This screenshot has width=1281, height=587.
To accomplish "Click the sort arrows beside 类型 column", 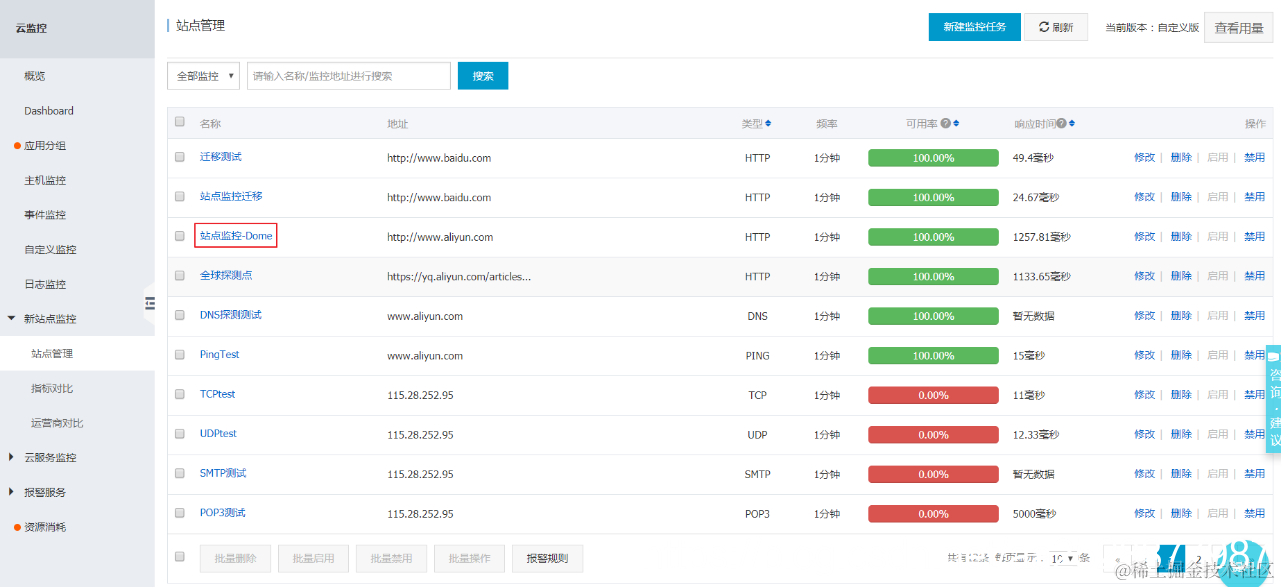I will (x=768, y=124).
